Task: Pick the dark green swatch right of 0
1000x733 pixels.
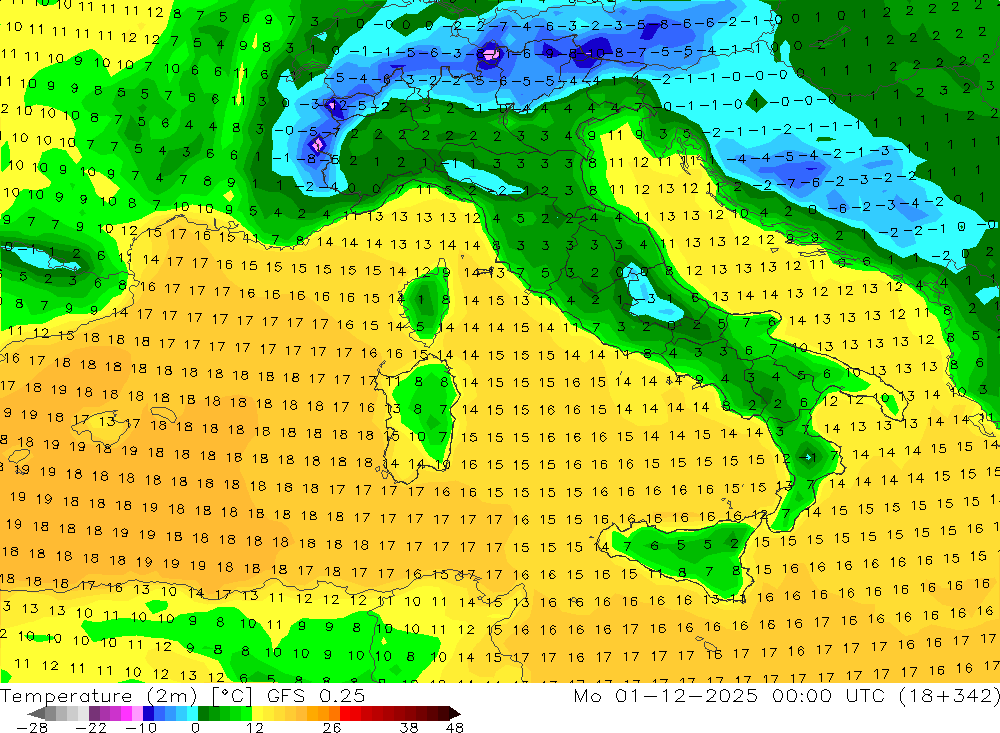Action: point(203,713)
